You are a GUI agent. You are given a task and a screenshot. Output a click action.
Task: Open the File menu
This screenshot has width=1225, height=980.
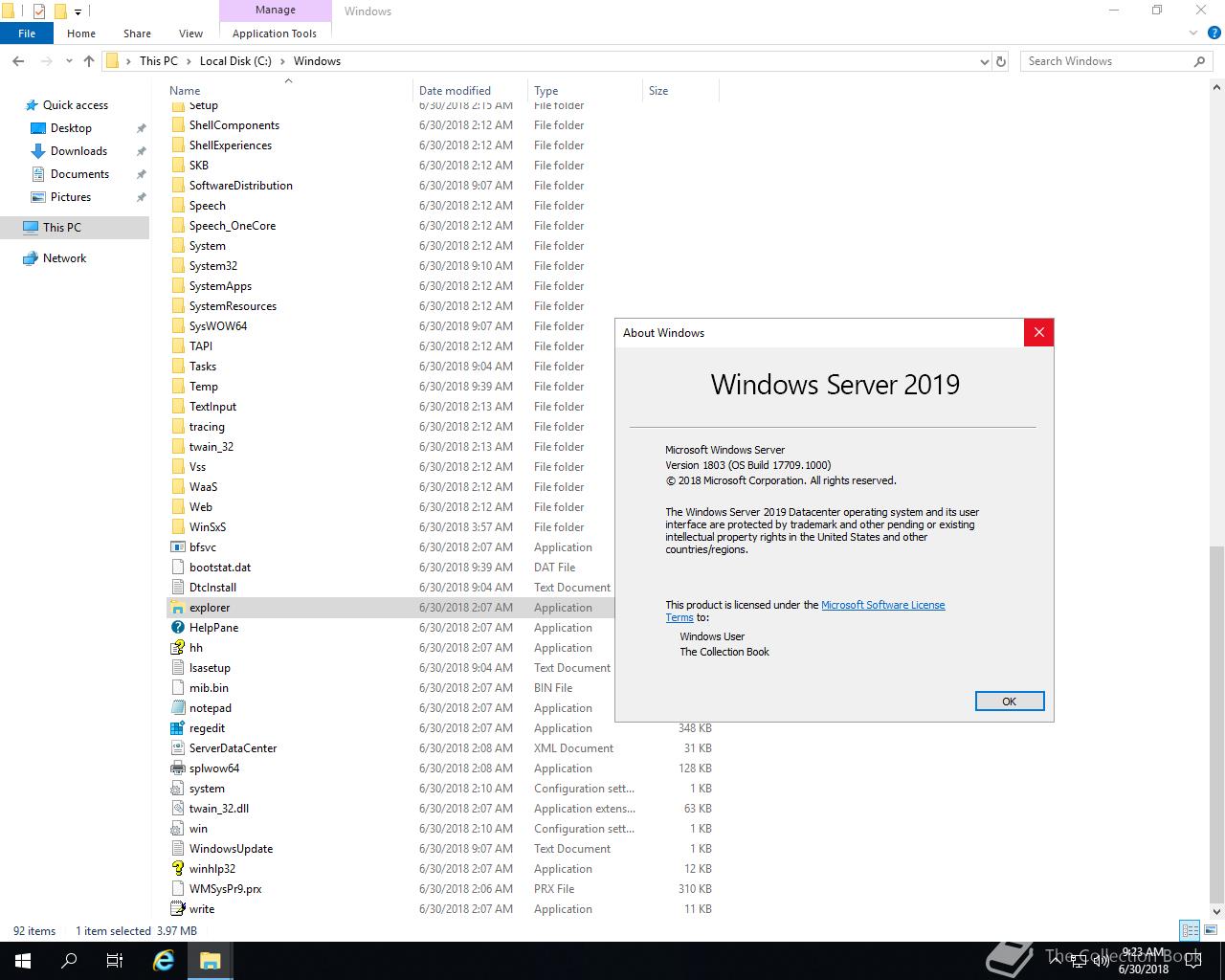click(x=27, y=33)
